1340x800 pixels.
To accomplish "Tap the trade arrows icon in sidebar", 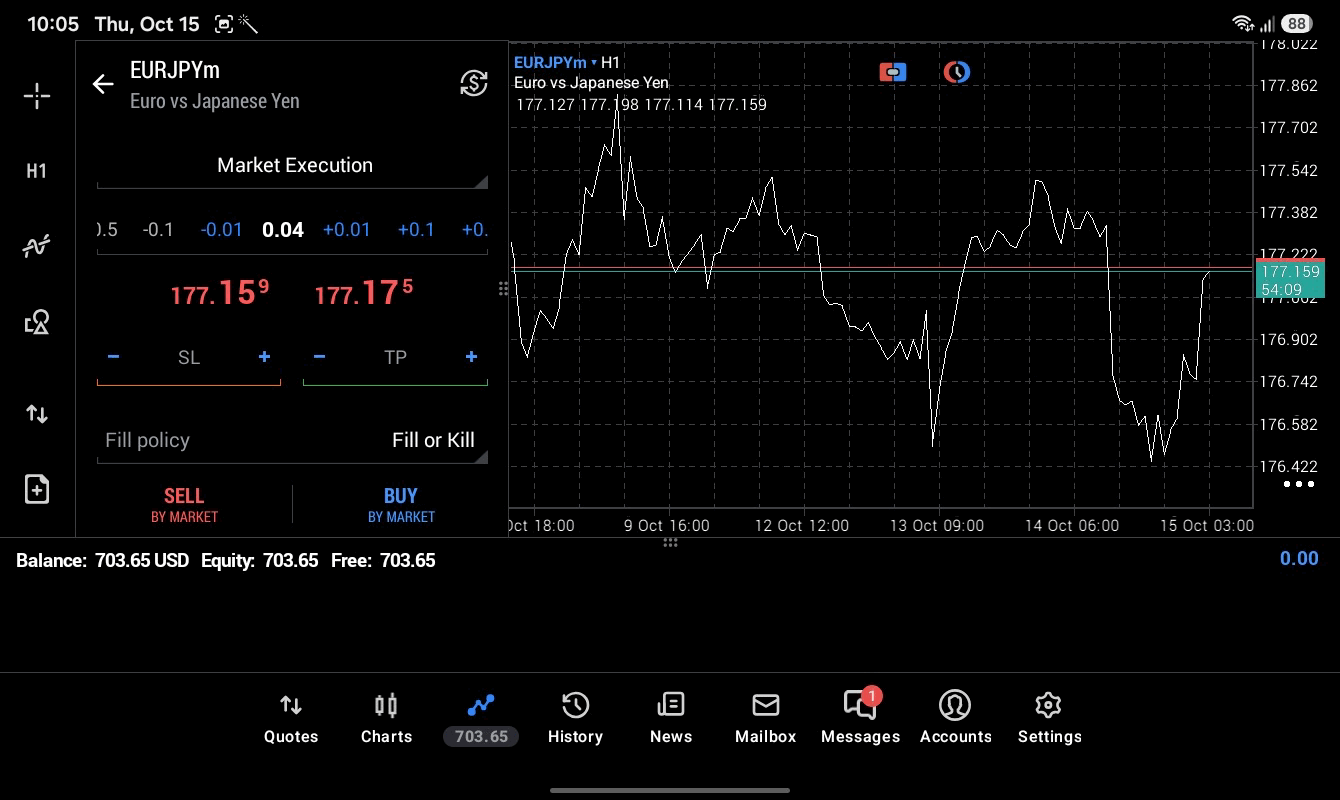I will pyautogui.click(x=37, y=413).
